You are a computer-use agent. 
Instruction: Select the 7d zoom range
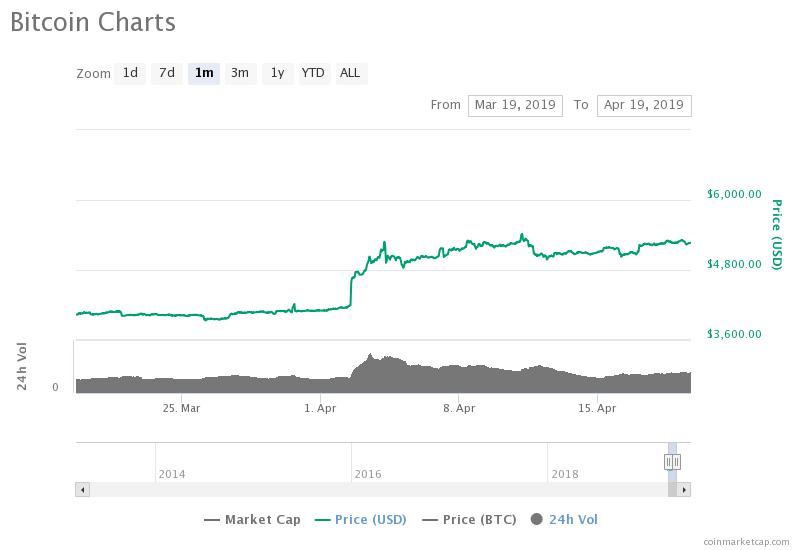[x=167, y=73]
